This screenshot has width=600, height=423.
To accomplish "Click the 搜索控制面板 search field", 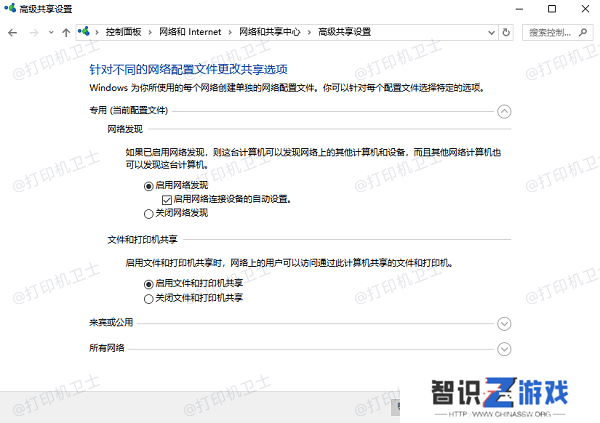I will tap(558, 33).
